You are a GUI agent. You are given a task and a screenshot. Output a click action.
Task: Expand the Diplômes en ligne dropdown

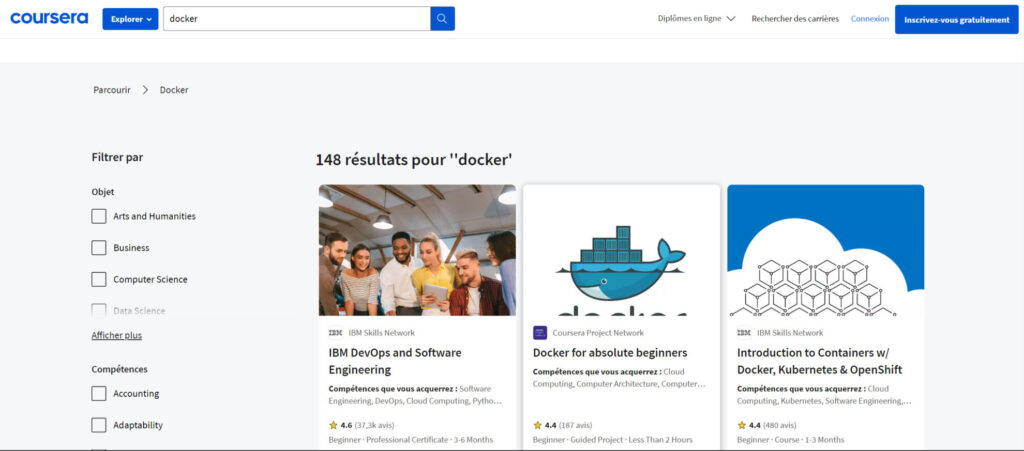tap(696, 19)
